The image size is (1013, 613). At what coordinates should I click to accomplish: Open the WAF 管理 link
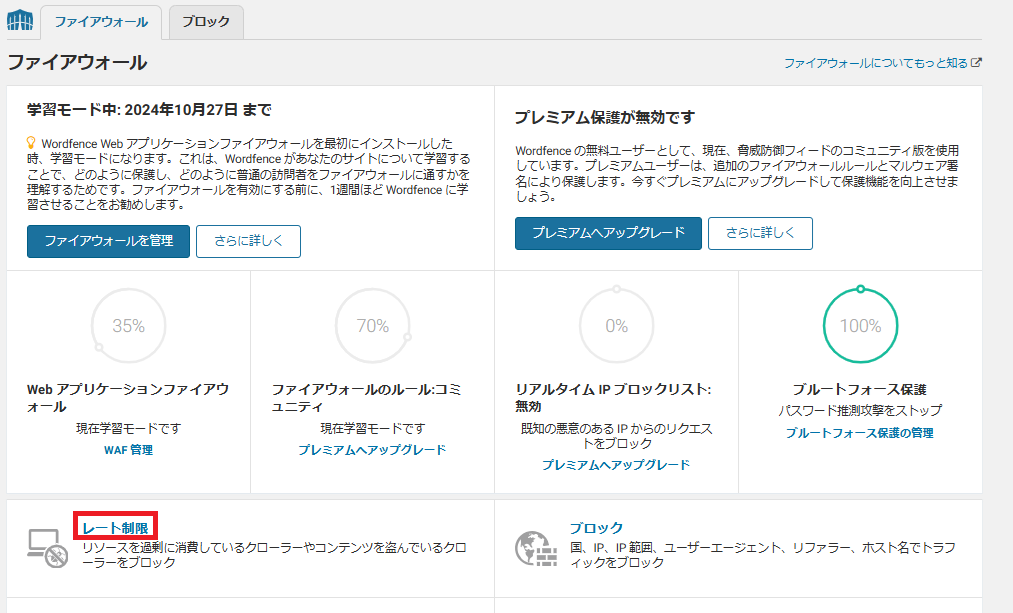click(129, 450)
